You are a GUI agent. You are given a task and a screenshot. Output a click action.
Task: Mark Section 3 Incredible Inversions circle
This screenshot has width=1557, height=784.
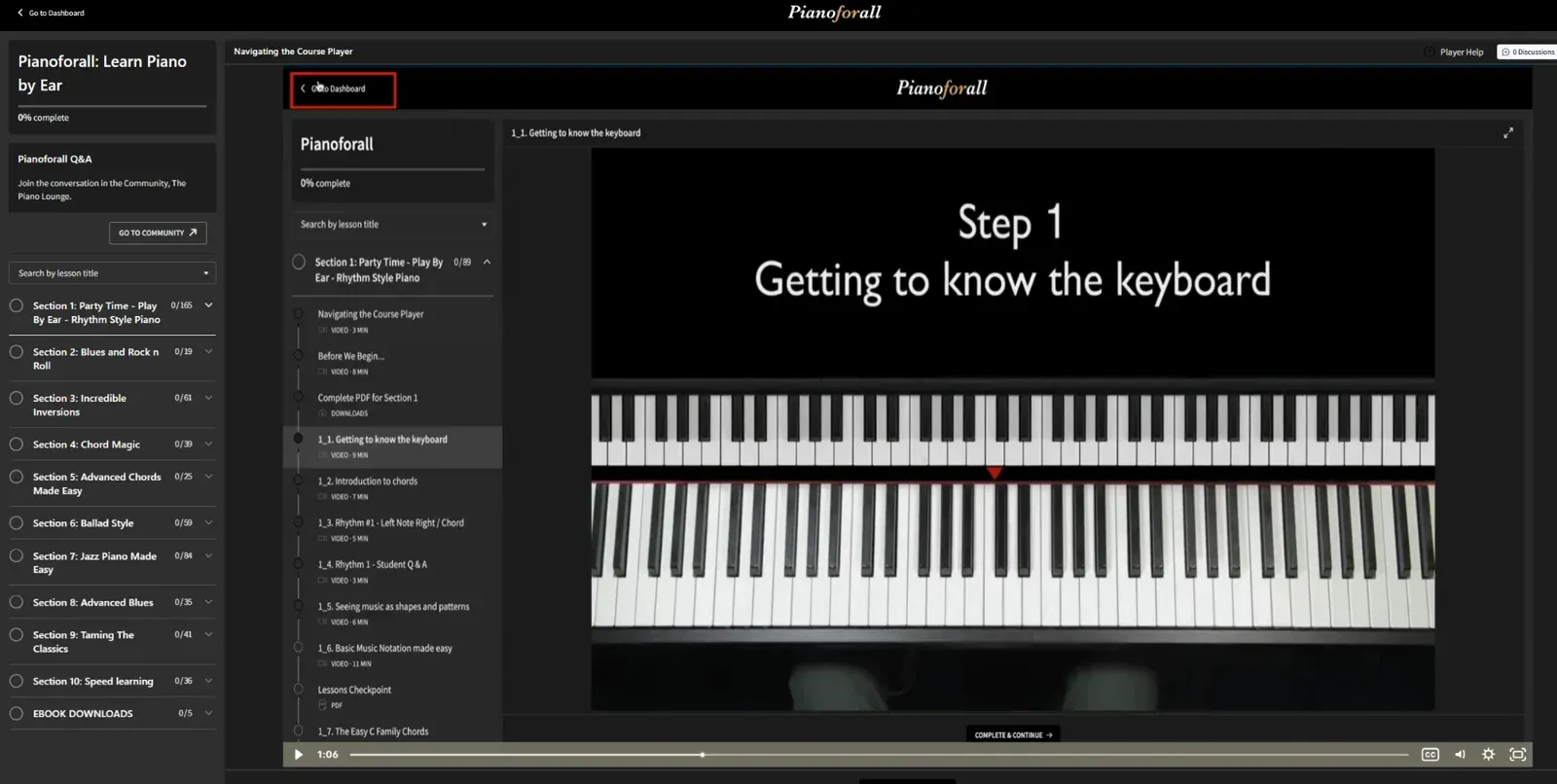(x=17, y=398)
